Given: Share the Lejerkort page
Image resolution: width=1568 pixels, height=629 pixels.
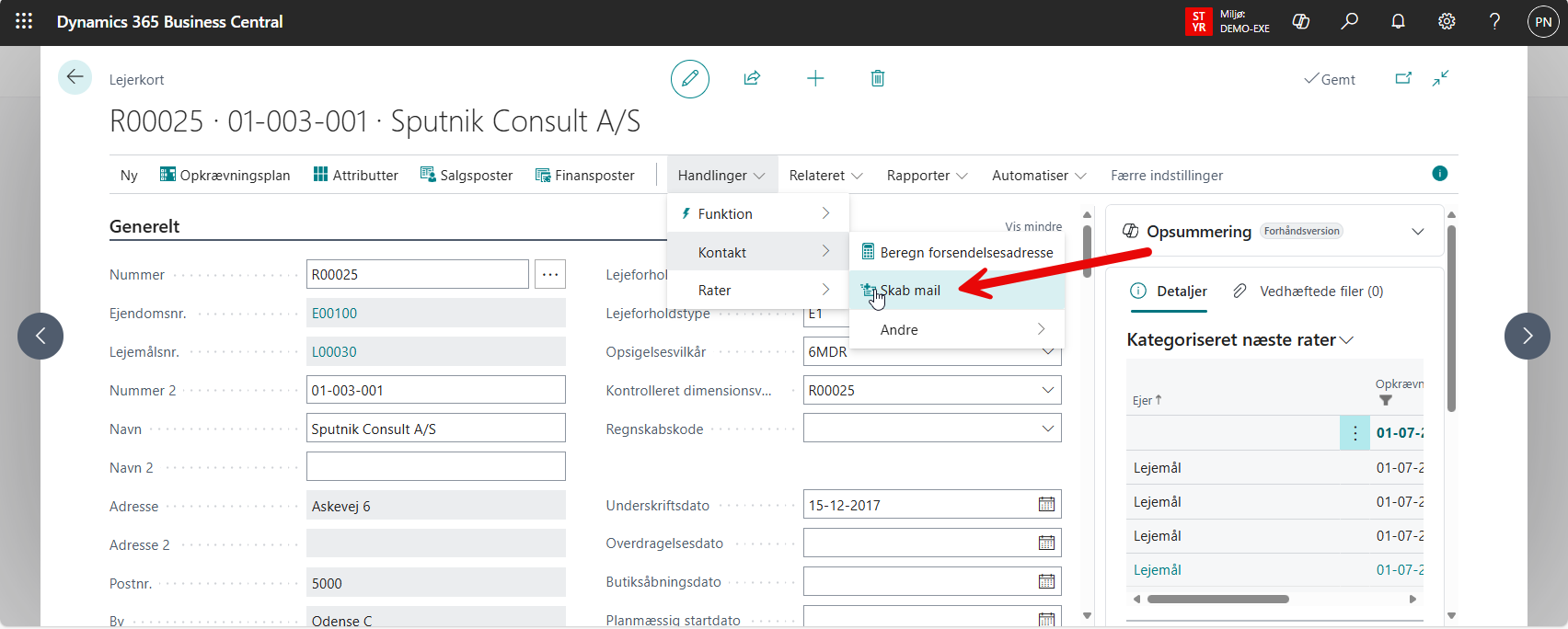Looking at the screenshot, I should click(x=752, y=78).
